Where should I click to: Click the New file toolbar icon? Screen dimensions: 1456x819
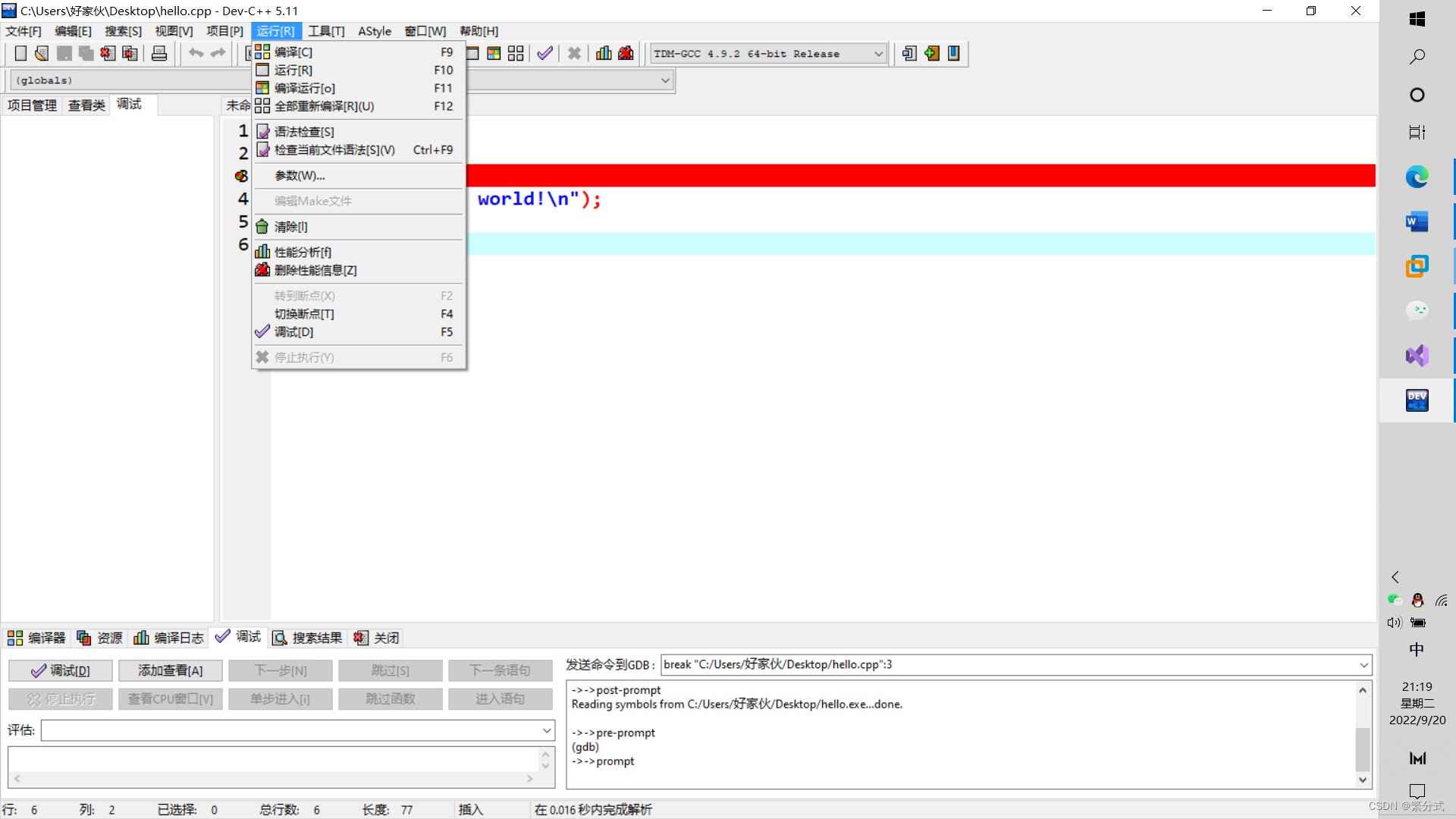click(20, 53)
